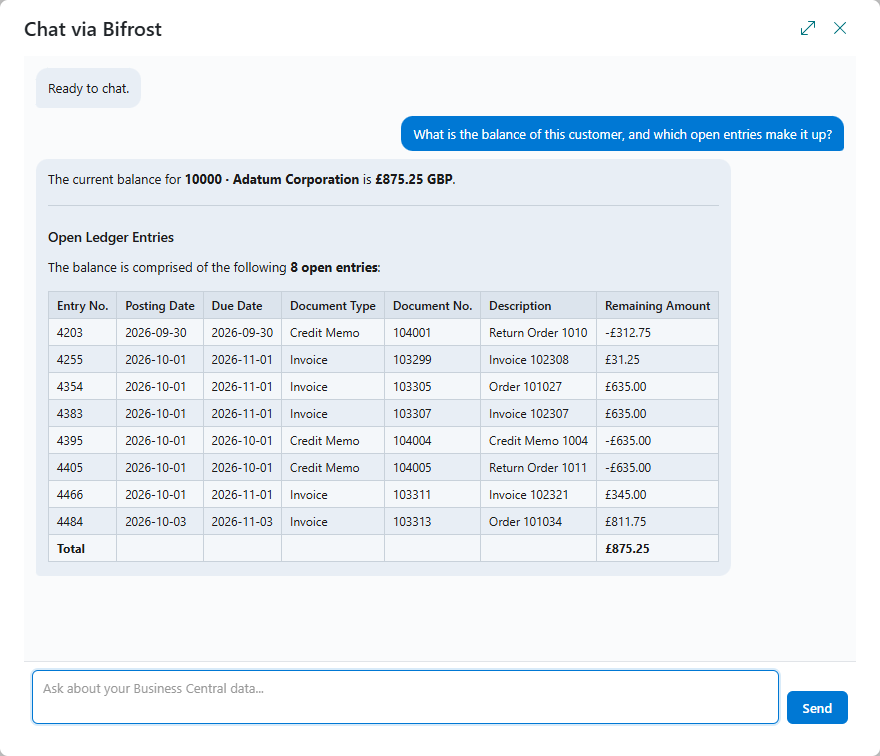
Task: Click the £875.25 total amount cell
Action: [657, 548]
